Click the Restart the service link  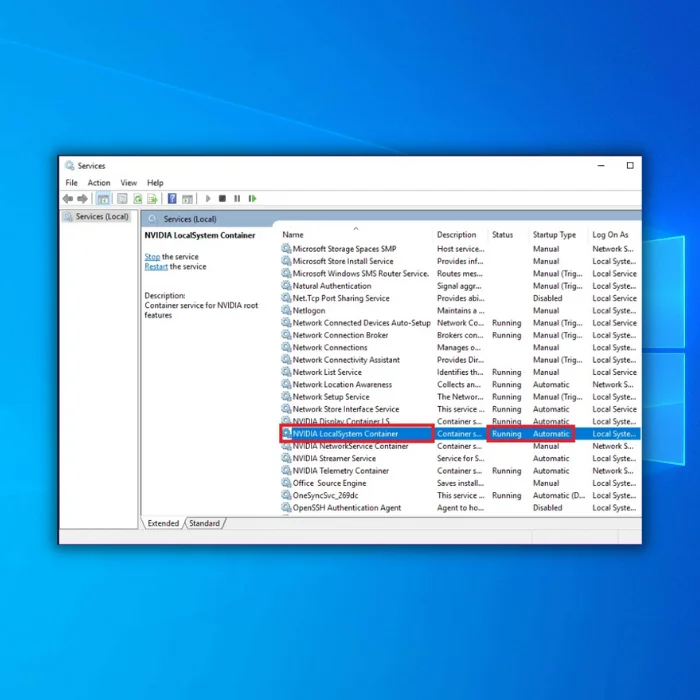(156, 267)
